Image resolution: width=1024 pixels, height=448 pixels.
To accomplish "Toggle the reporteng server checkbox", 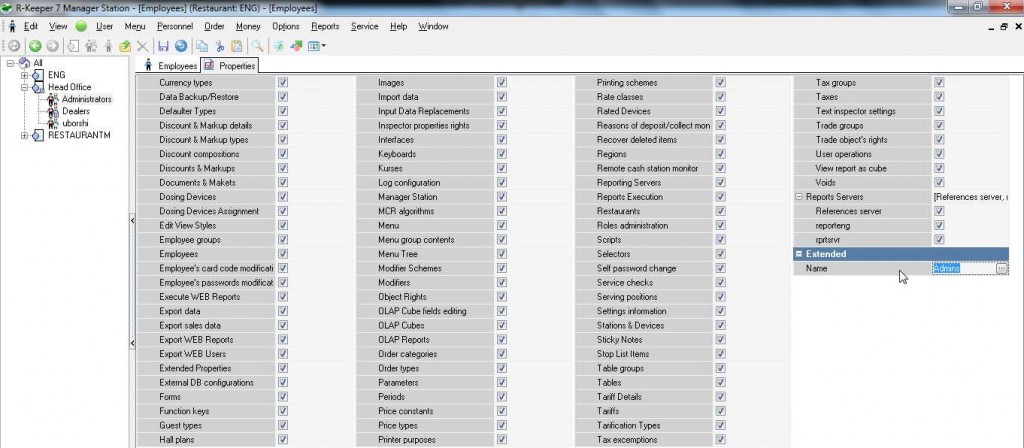I will (939, 225).
